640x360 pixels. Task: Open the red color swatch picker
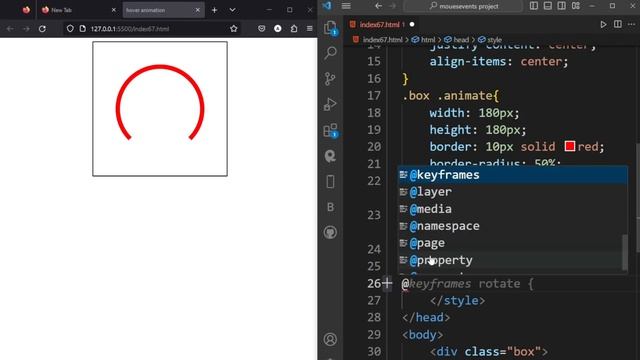pyautogui.click(x=570, y=146)
